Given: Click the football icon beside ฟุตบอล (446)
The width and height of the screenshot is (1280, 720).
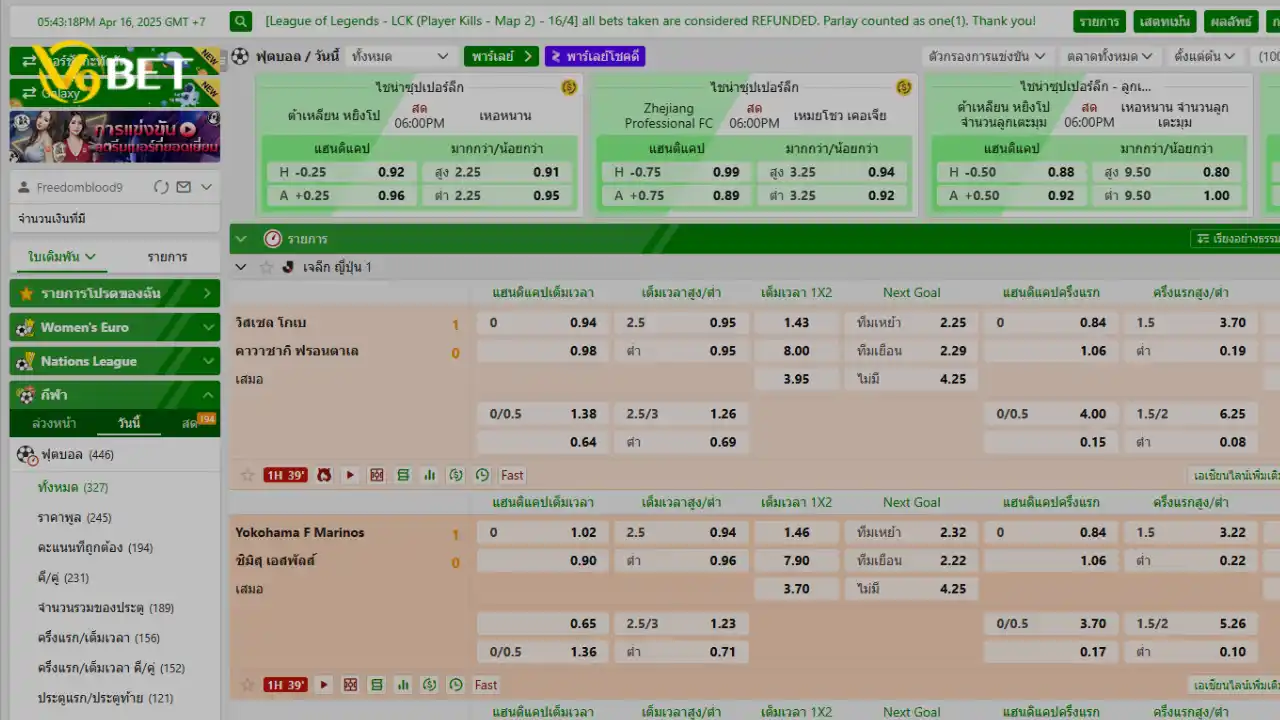Looking at the screenshot, I should tap(26, 455).
